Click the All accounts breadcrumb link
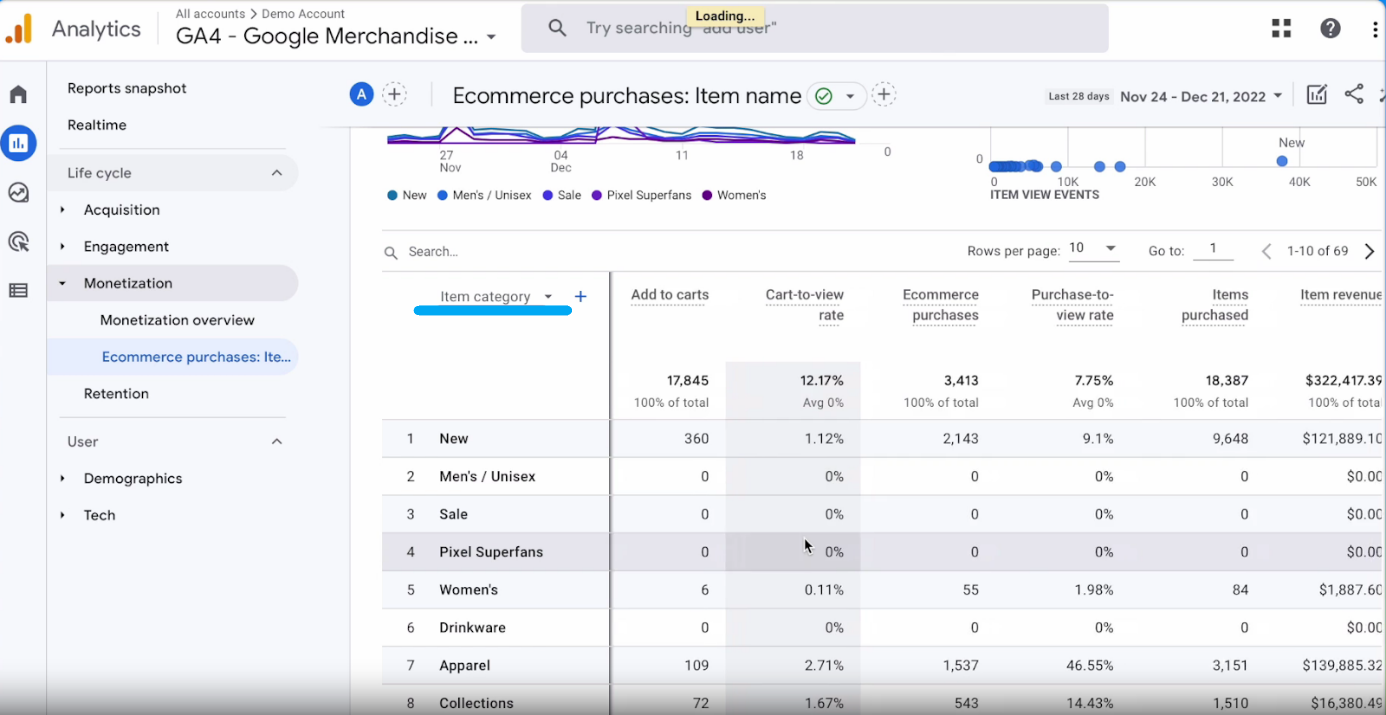The image size is (1386, 715). pos(210,14)
